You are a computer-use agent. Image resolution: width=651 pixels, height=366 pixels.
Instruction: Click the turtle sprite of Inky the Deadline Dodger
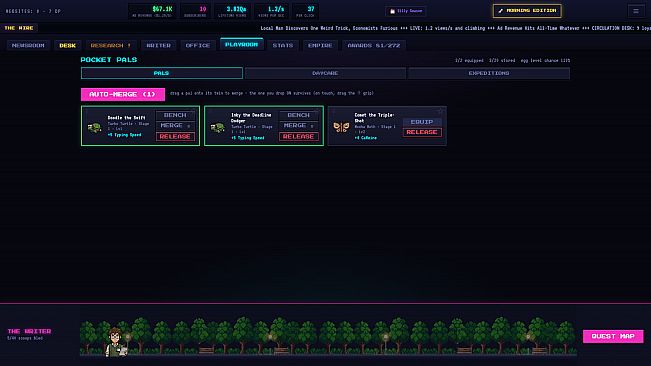pos(218,127)
